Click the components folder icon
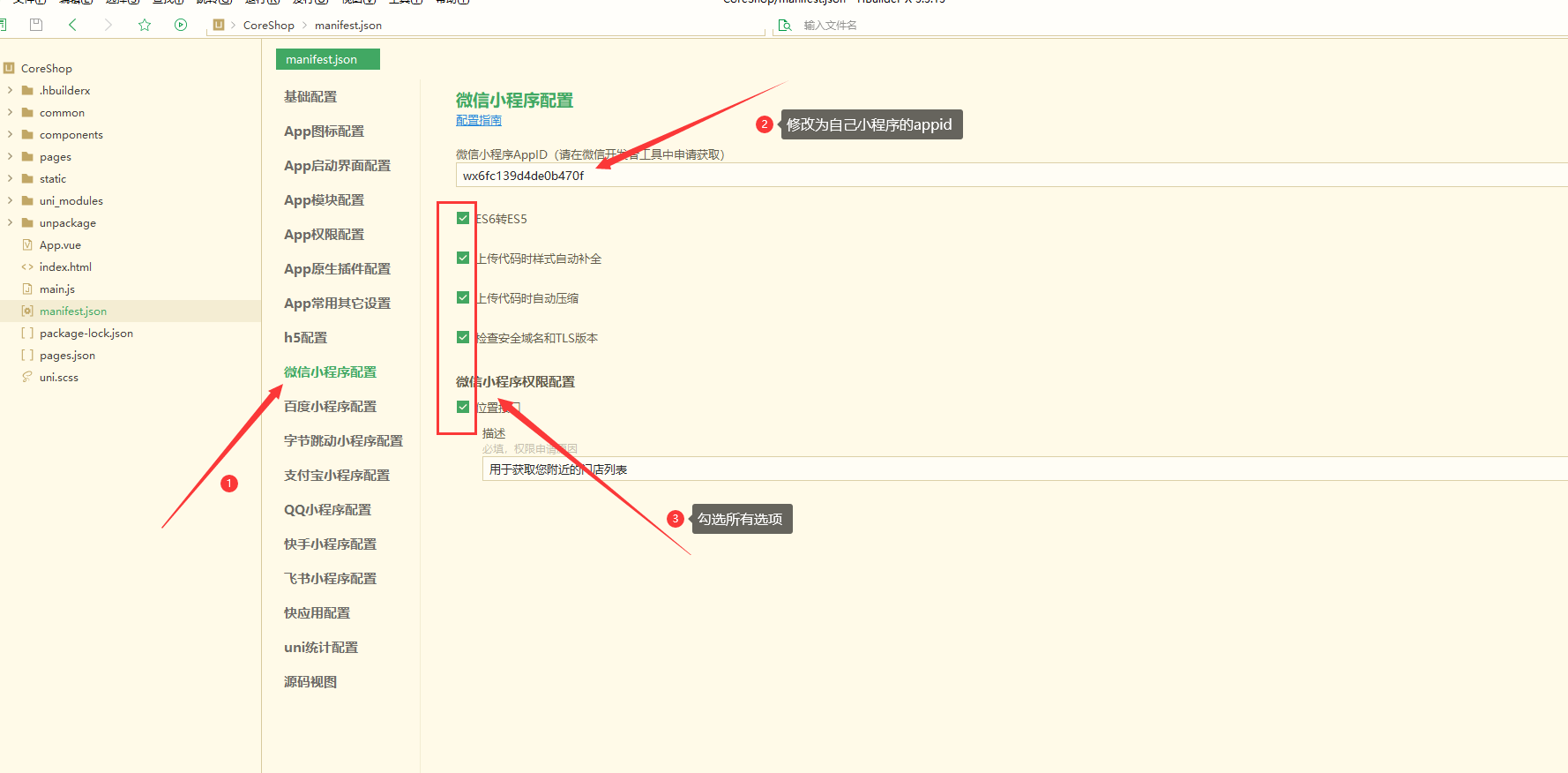The image size is (1568, 773). [27, 134]
